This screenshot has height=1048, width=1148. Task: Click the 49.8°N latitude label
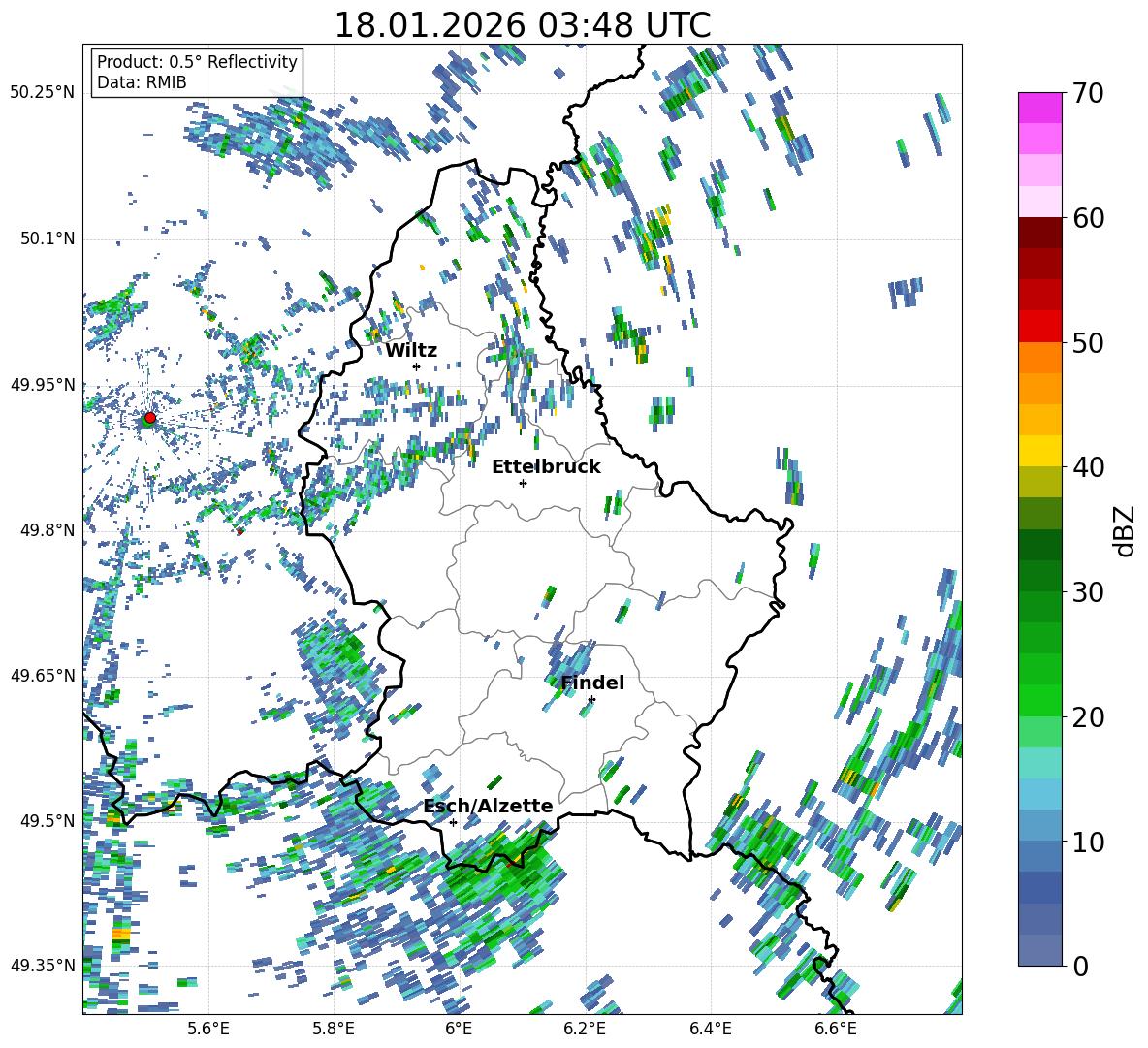point(48,530)
